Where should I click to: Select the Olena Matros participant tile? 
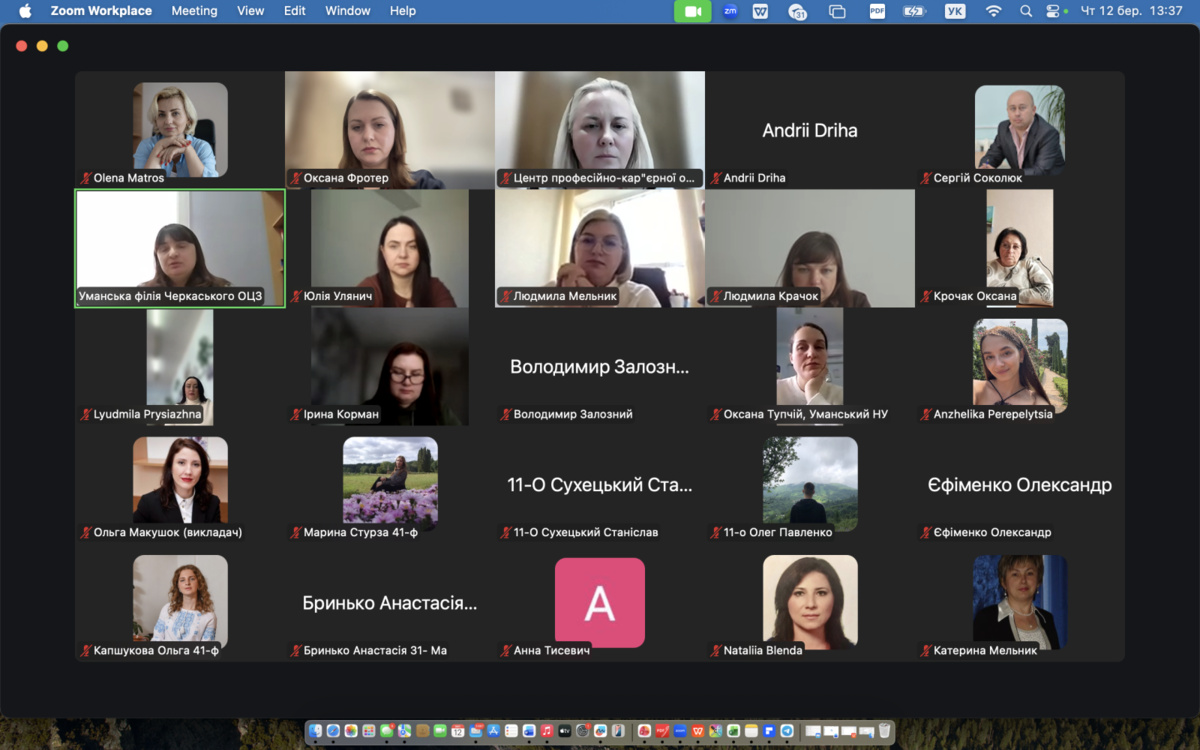point(180,129)
